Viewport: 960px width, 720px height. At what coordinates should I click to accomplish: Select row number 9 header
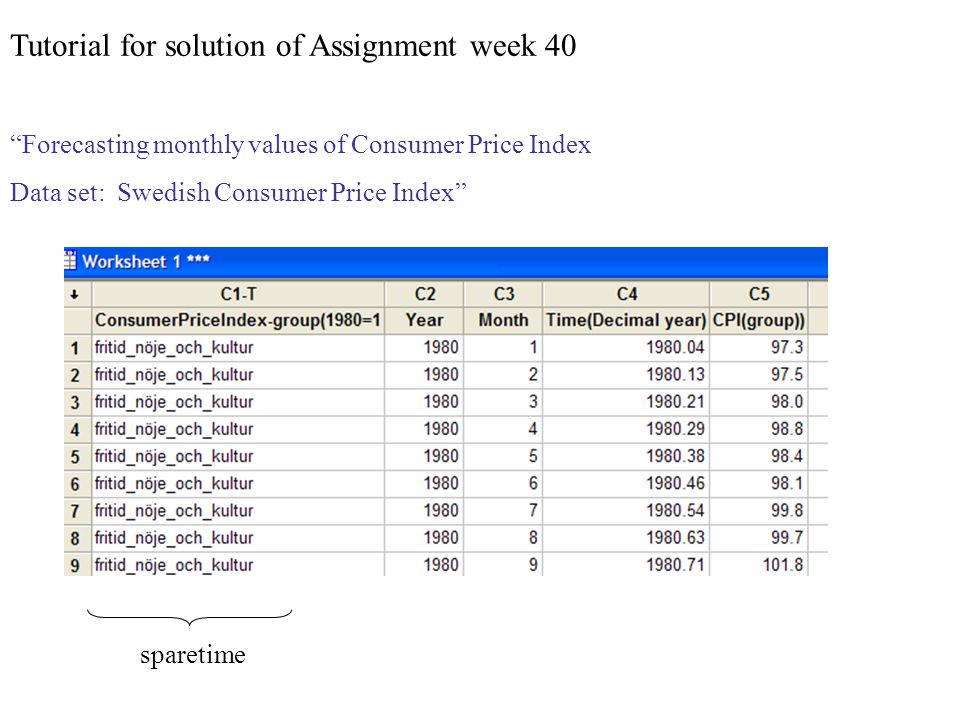point(78,564)
